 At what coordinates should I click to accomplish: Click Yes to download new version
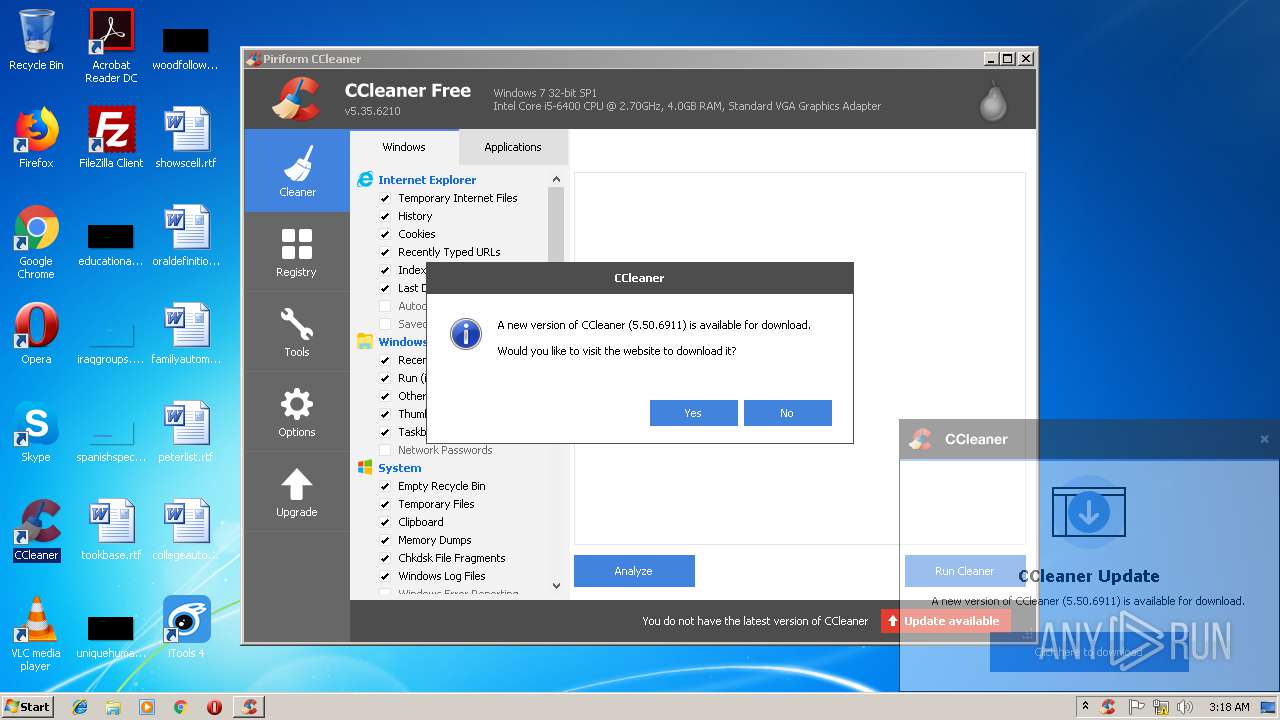pyautogui.click(x=693, y=413)
